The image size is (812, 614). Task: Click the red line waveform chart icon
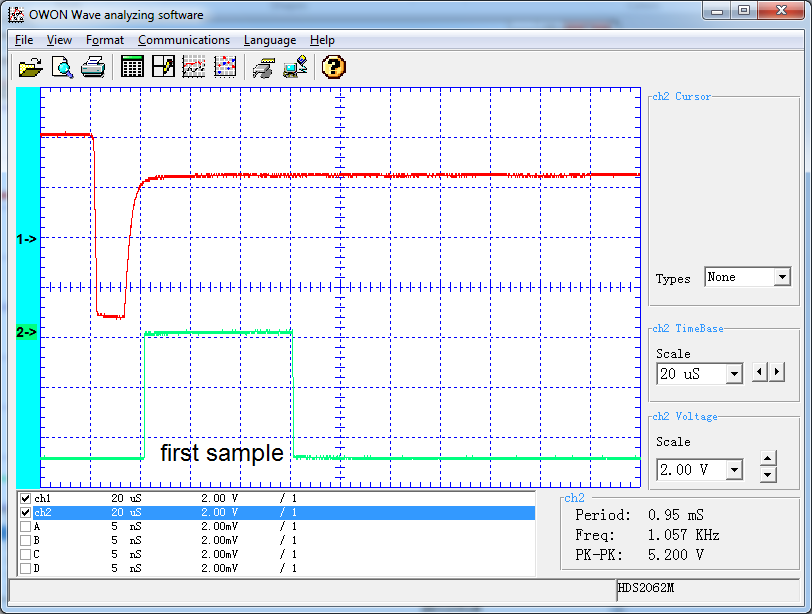pyautogui.click(x=194, y=67)
